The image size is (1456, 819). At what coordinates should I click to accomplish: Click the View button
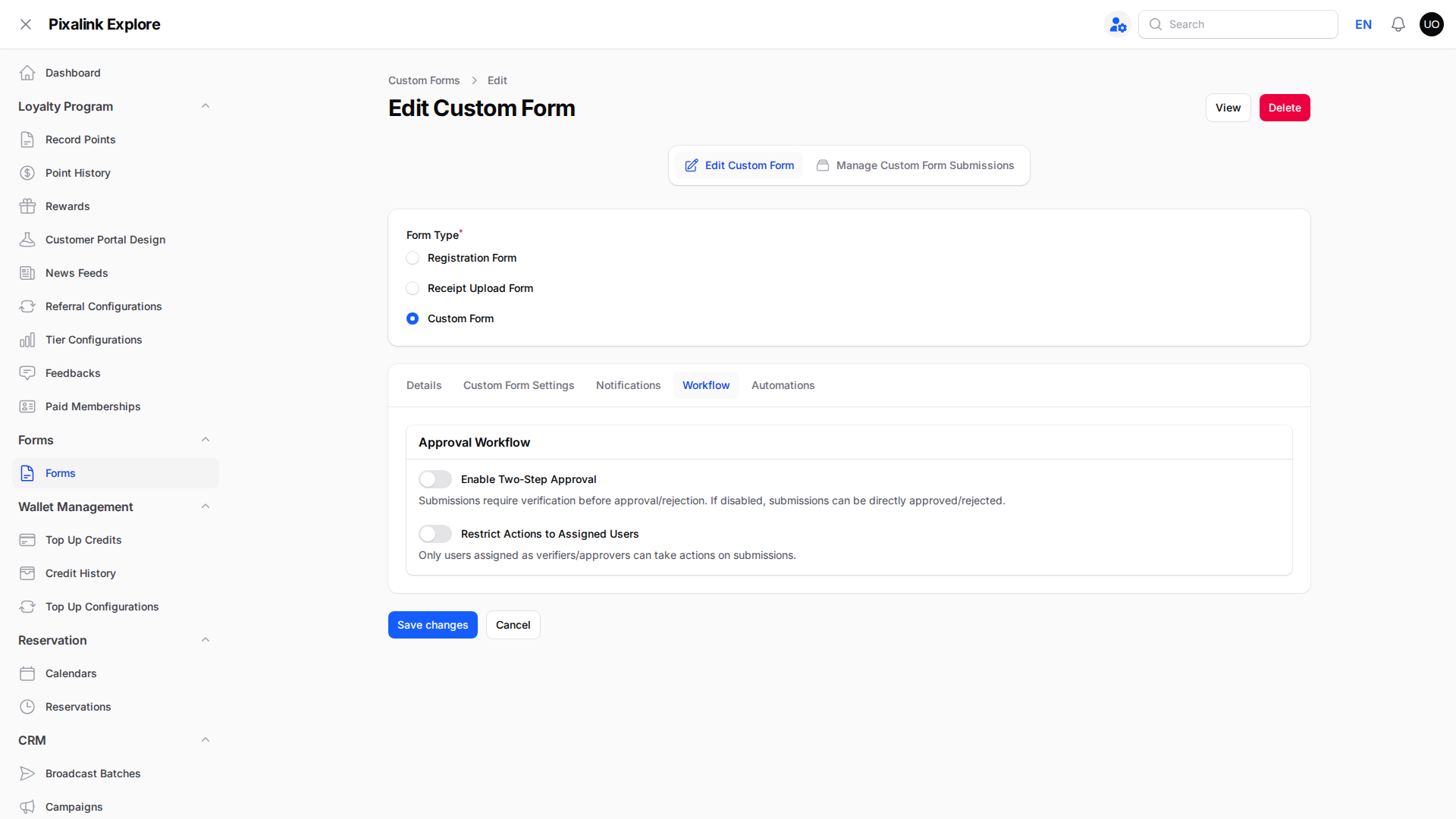point(1228,108)
